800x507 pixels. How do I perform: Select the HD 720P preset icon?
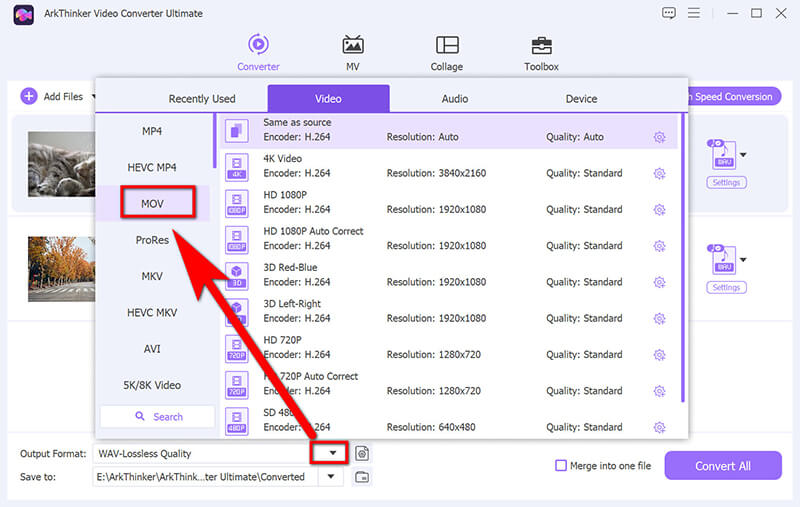click(x=237, y=348)
